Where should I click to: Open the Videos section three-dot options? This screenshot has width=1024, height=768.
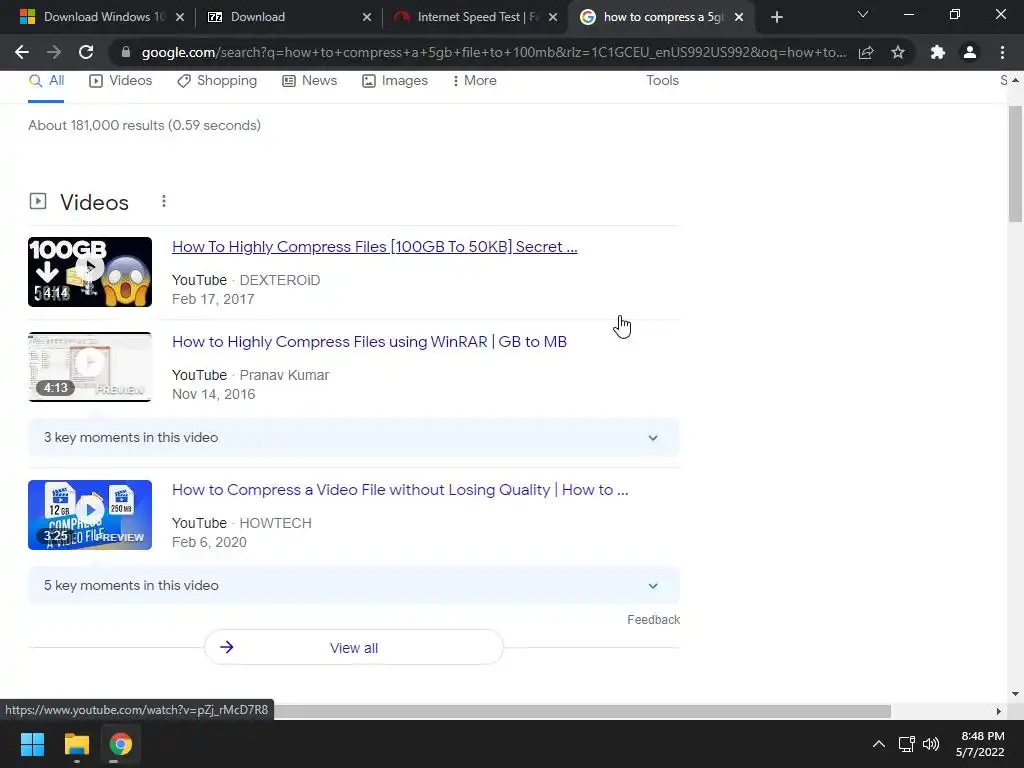click(164, 201)
